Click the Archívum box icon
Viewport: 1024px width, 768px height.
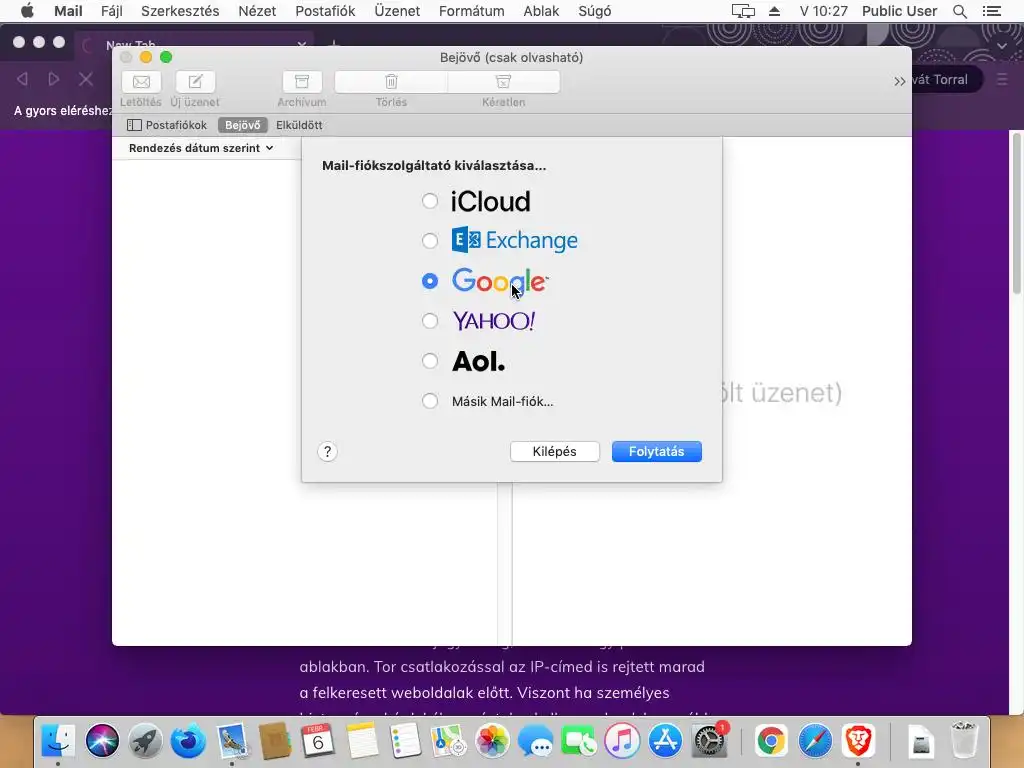302,82
